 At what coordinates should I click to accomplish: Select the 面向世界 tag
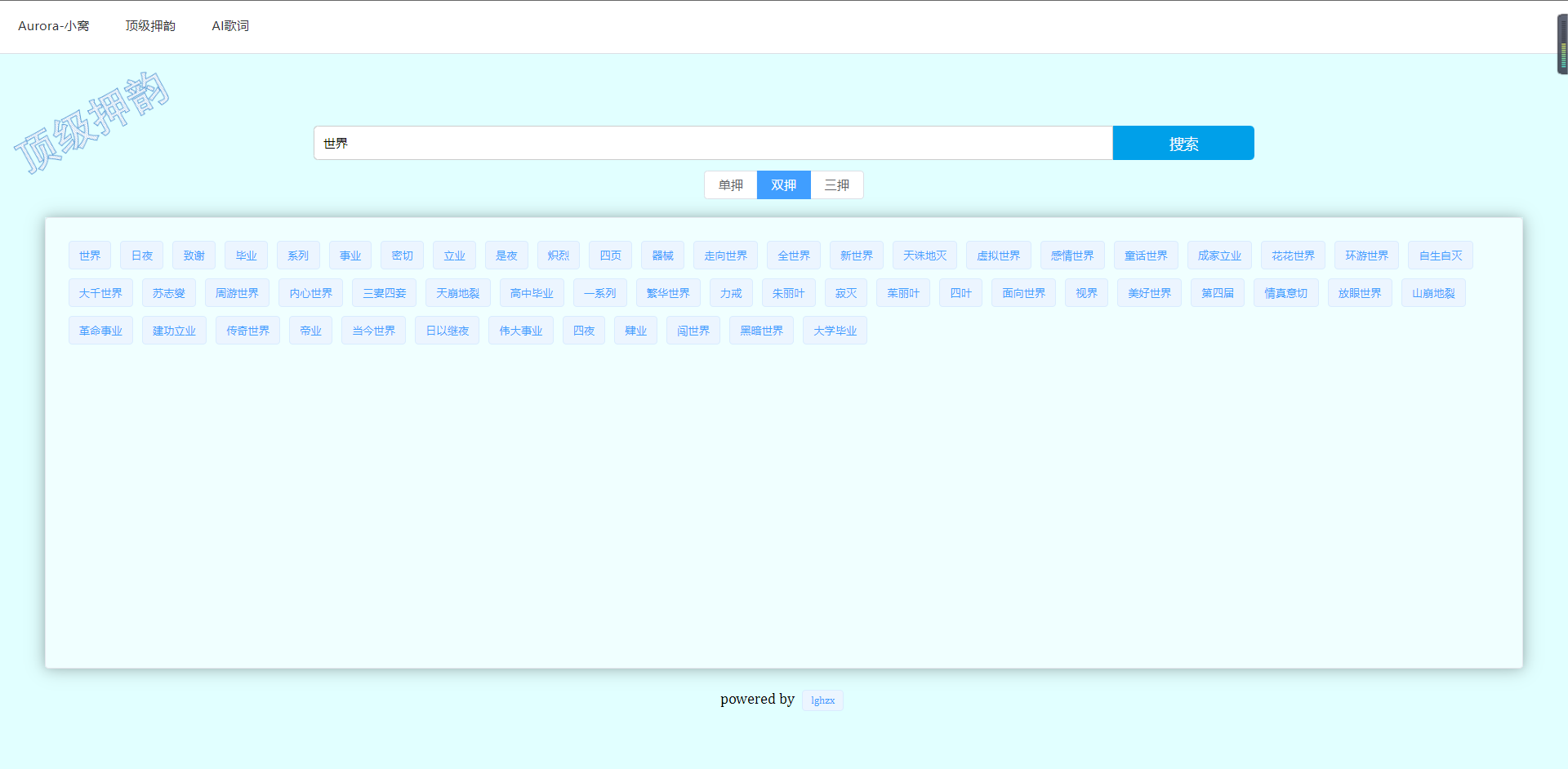pos(1024,293)
